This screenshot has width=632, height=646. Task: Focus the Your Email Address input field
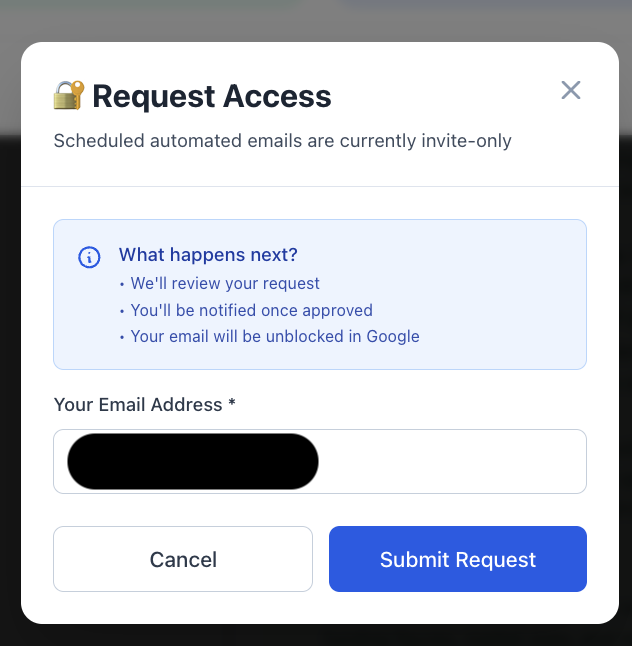[450, 462]
